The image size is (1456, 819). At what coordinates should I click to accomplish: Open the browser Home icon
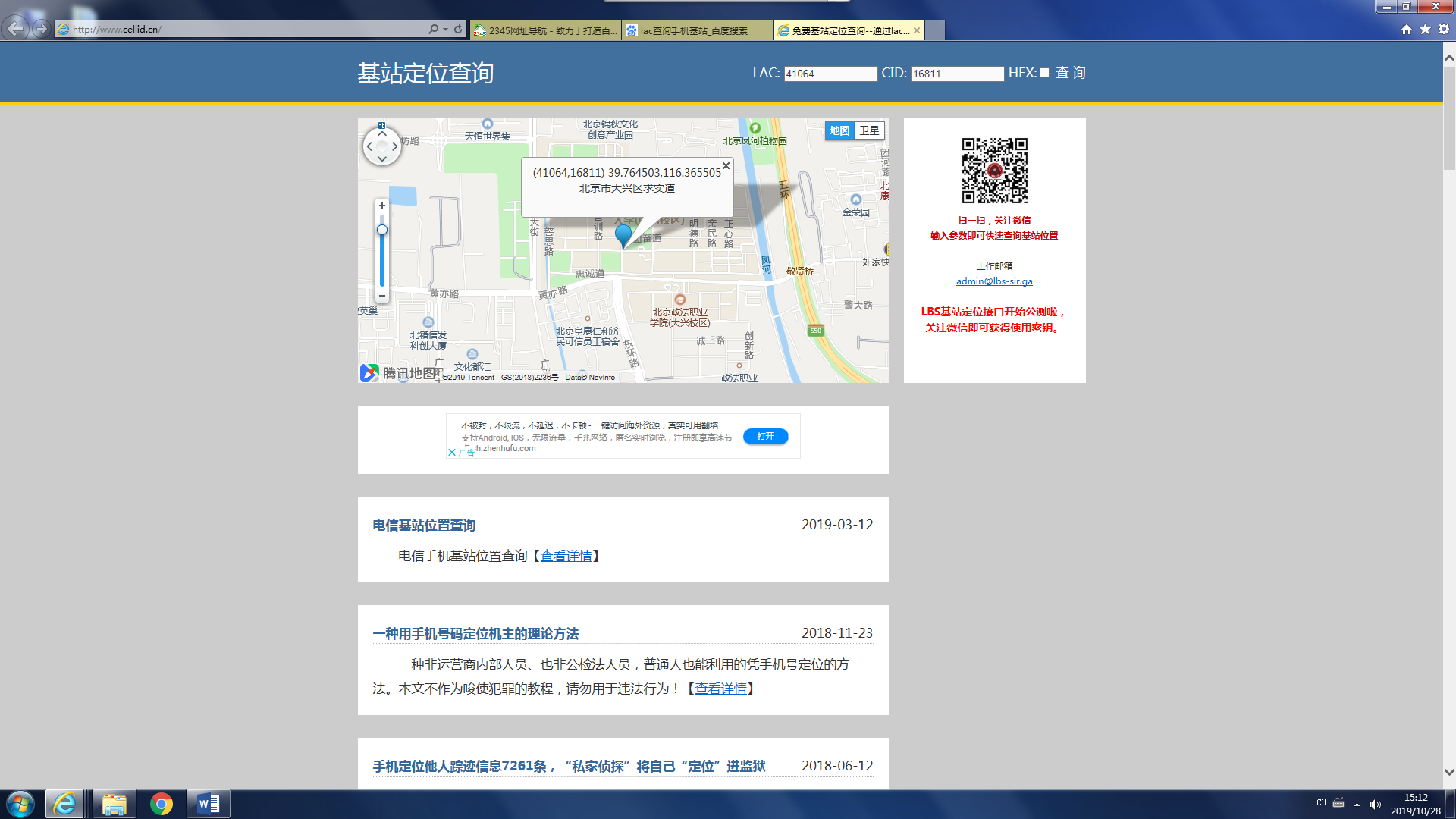(1407, 29)
